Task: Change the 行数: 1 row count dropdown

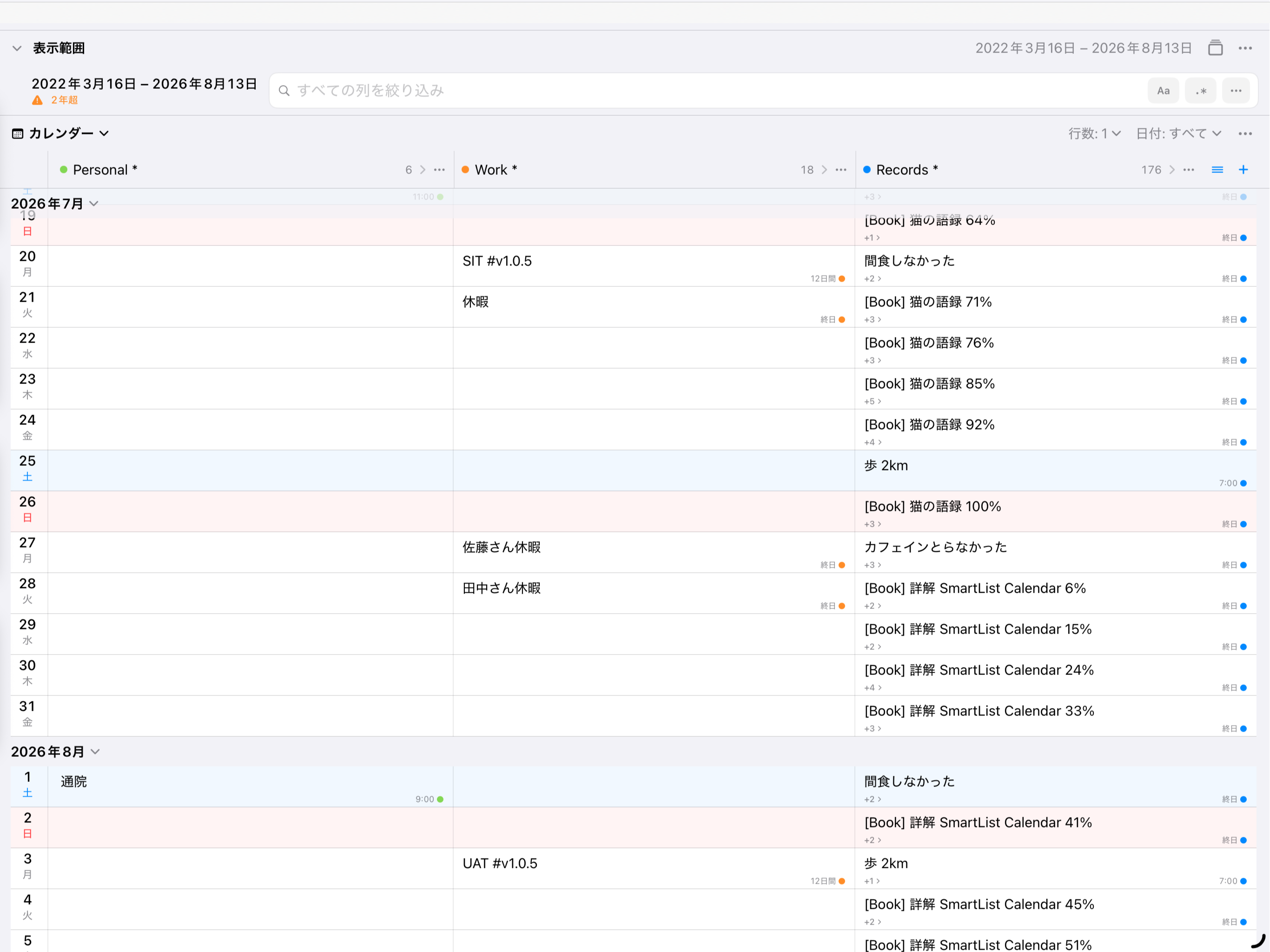Action: 1094,134
